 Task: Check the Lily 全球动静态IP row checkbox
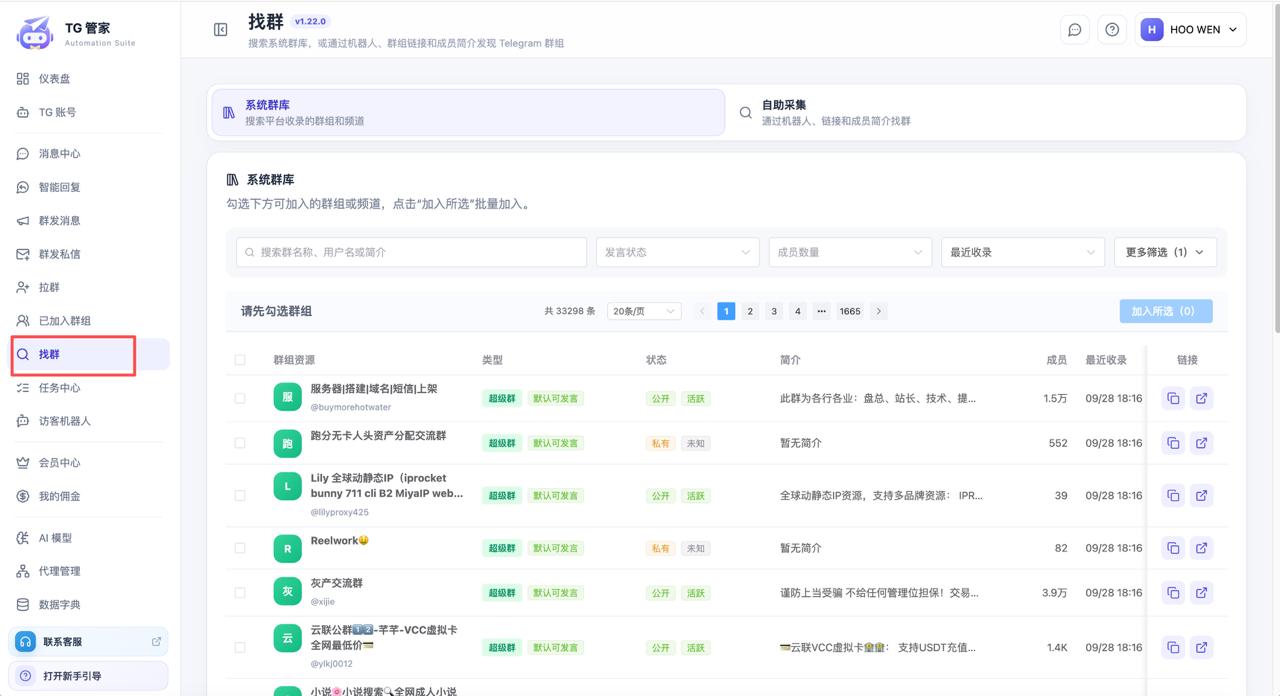coord(240,495)
